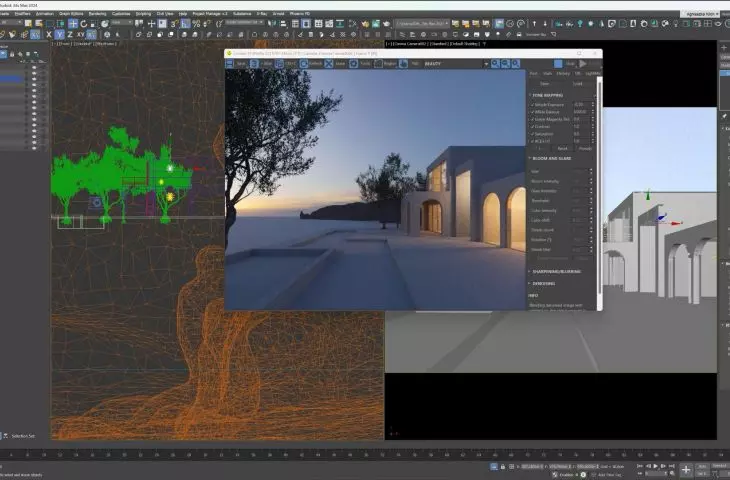
Task: Click the frame buffer side panel scrollbar
Action: (600, 186)
